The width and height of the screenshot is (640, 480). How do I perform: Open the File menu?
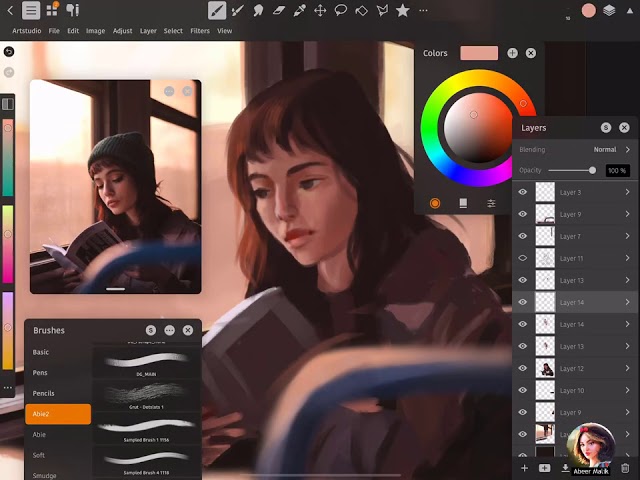pos(54,31)
